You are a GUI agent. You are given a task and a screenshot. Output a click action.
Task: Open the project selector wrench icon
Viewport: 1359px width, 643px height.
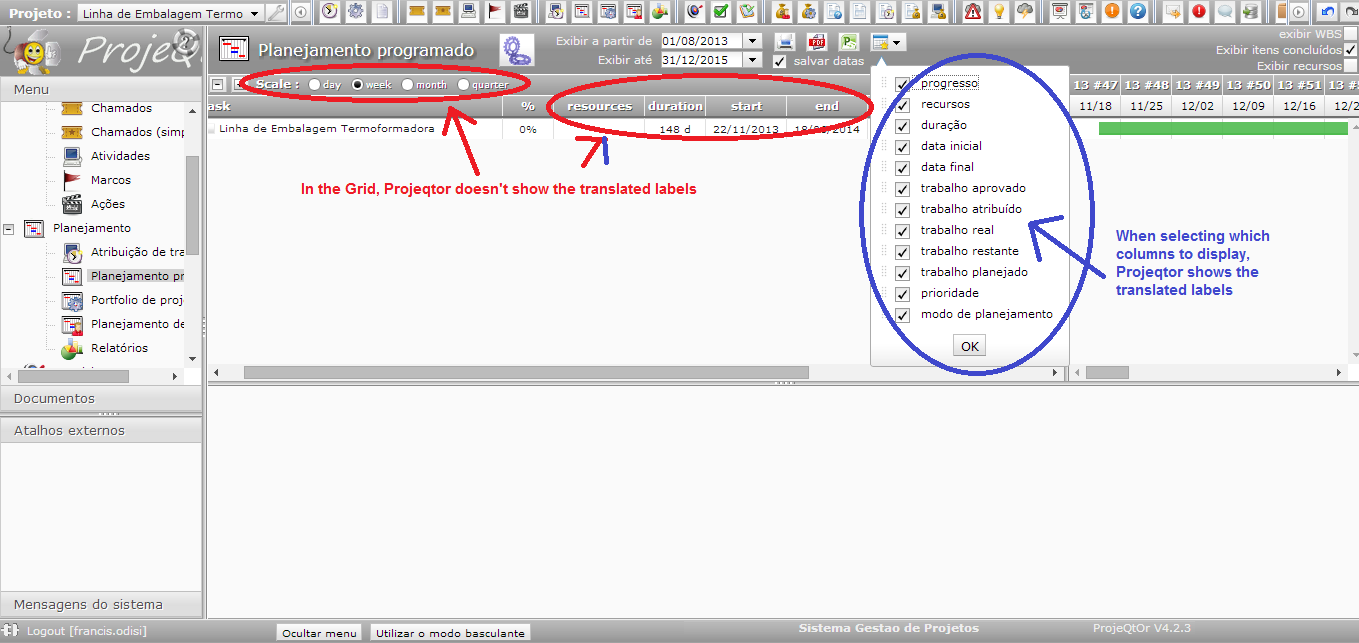(x=277, y=13)
